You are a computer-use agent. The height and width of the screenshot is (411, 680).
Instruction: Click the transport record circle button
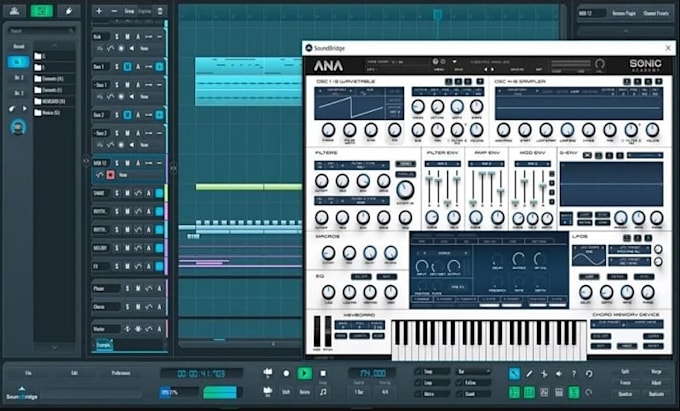coord(286,373)
